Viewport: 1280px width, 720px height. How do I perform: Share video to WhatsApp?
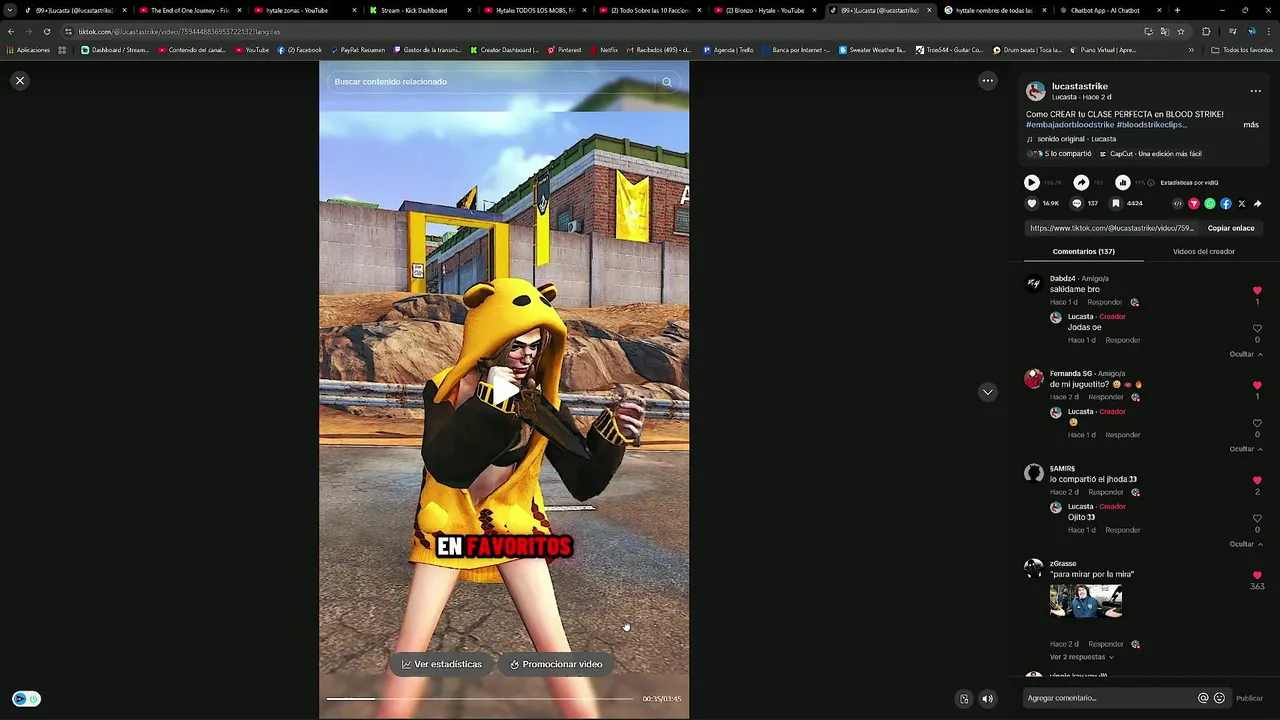tap(1210, 203)
